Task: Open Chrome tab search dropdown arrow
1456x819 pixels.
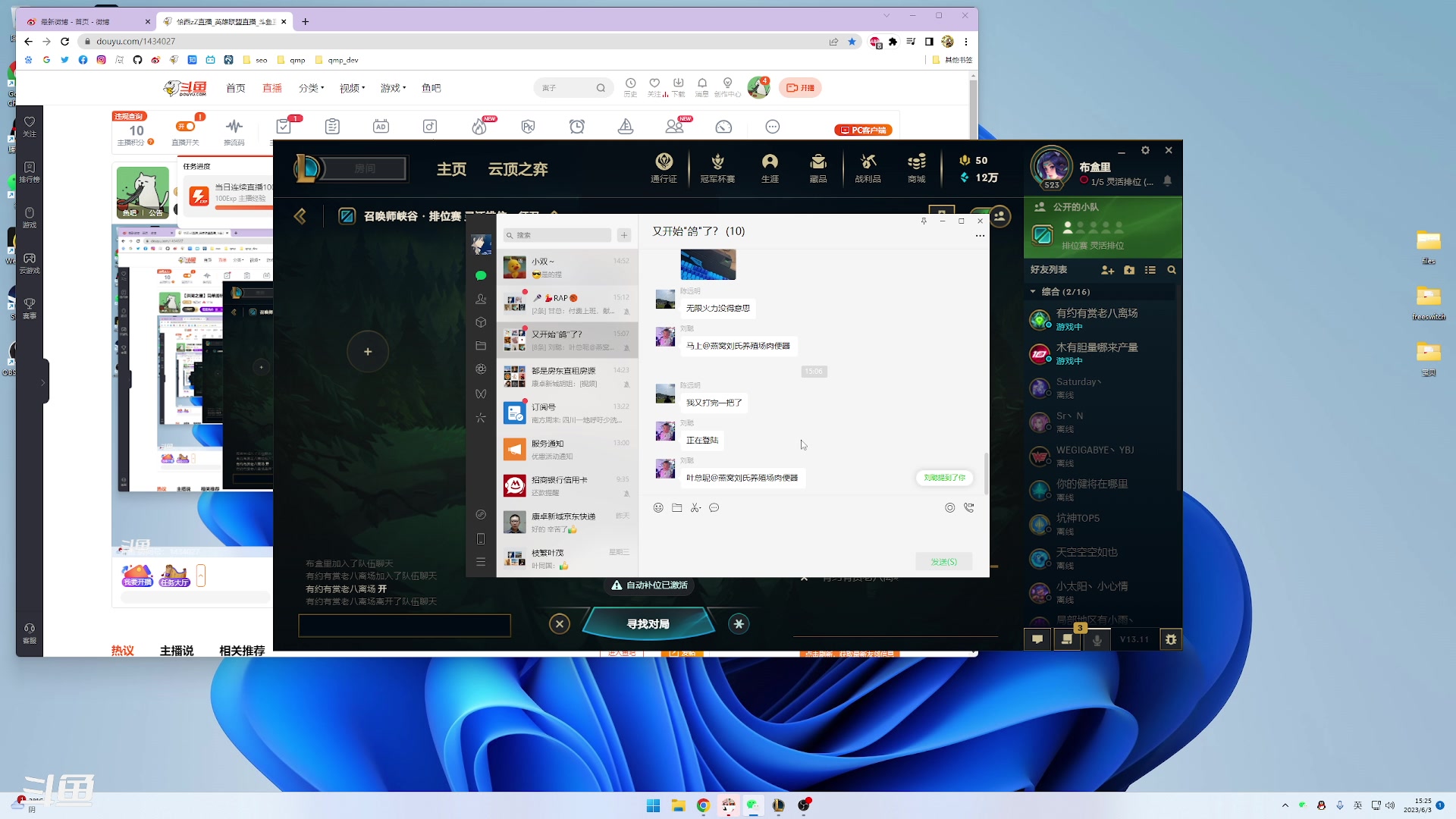Action: [886, 15]
